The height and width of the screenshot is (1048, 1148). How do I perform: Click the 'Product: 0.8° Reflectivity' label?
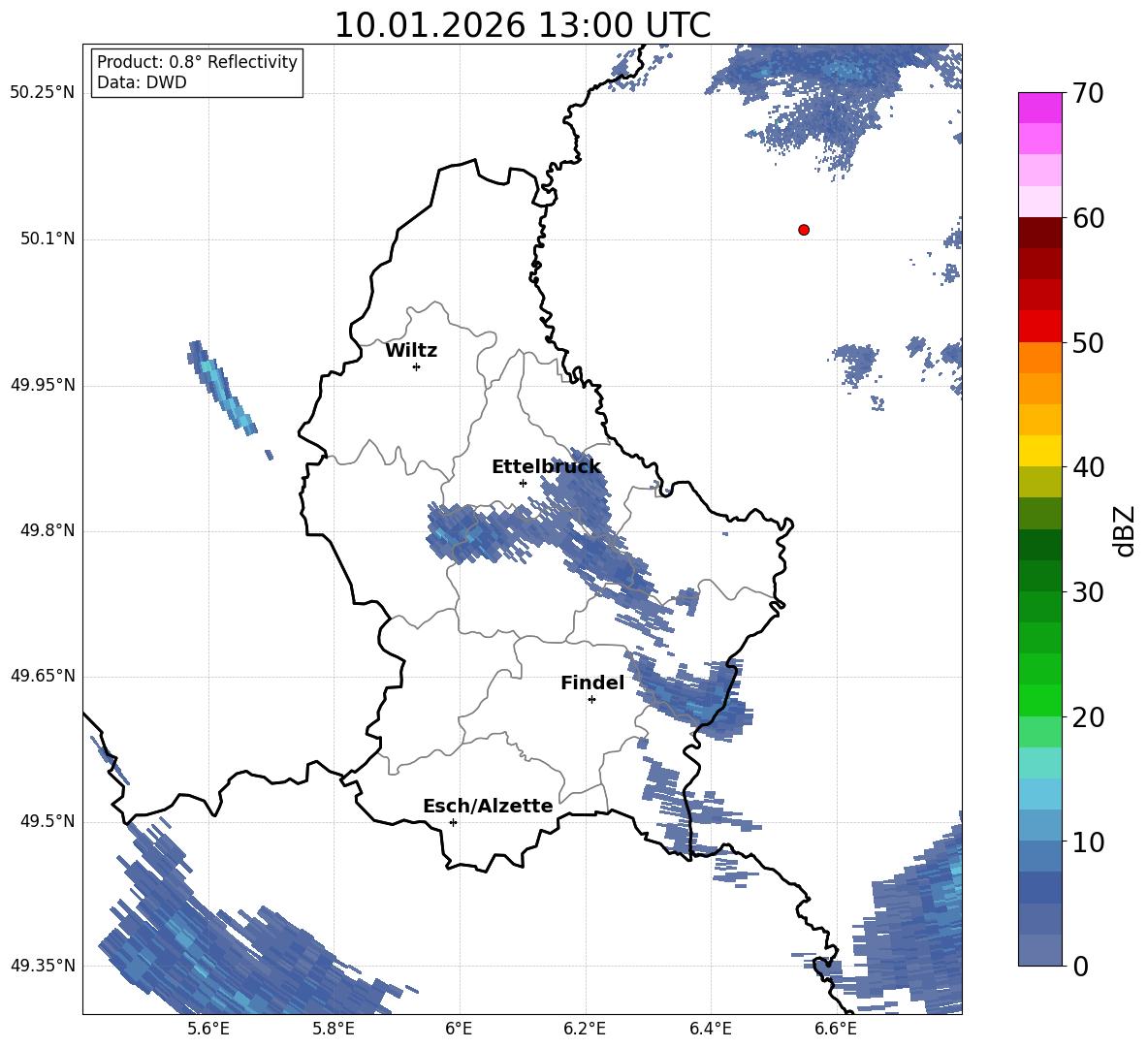point(197,61)
